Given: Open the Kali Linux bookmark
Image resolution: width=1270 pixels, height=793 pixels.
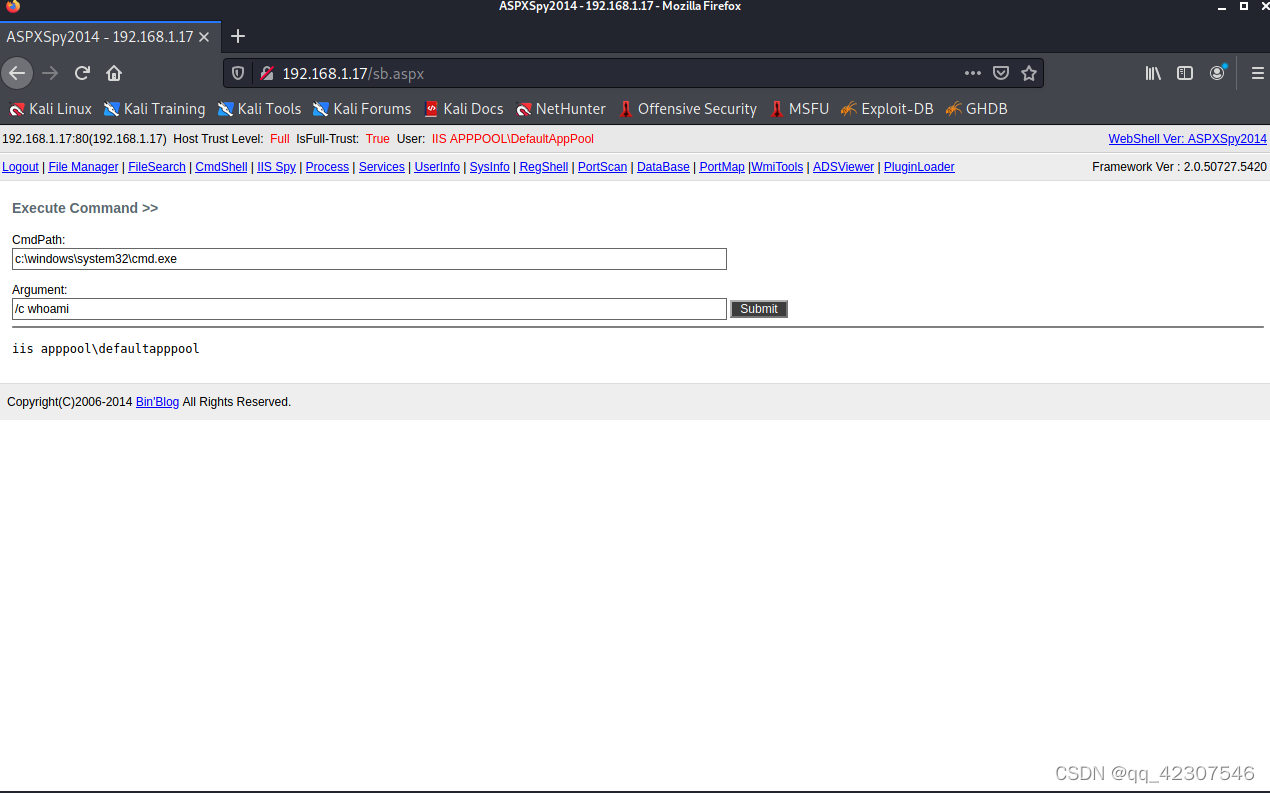Looking at the screenshot, I should click(x=50, y=109).
